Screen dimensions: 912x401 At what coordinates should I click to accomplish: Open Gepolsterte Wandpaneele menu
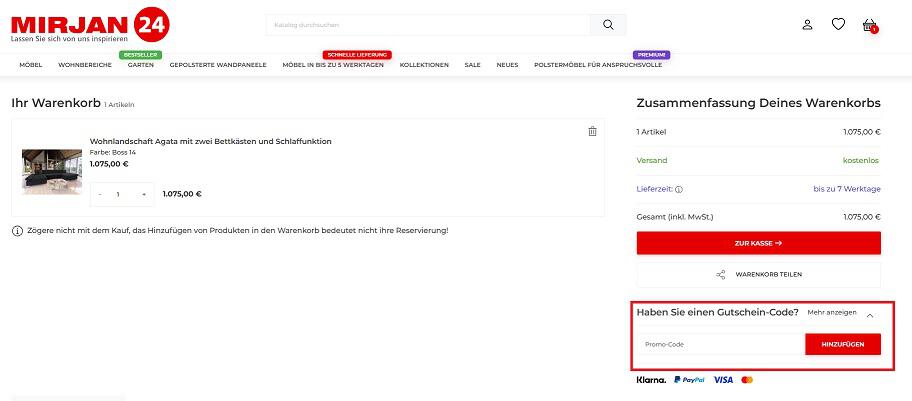point(218,65)
